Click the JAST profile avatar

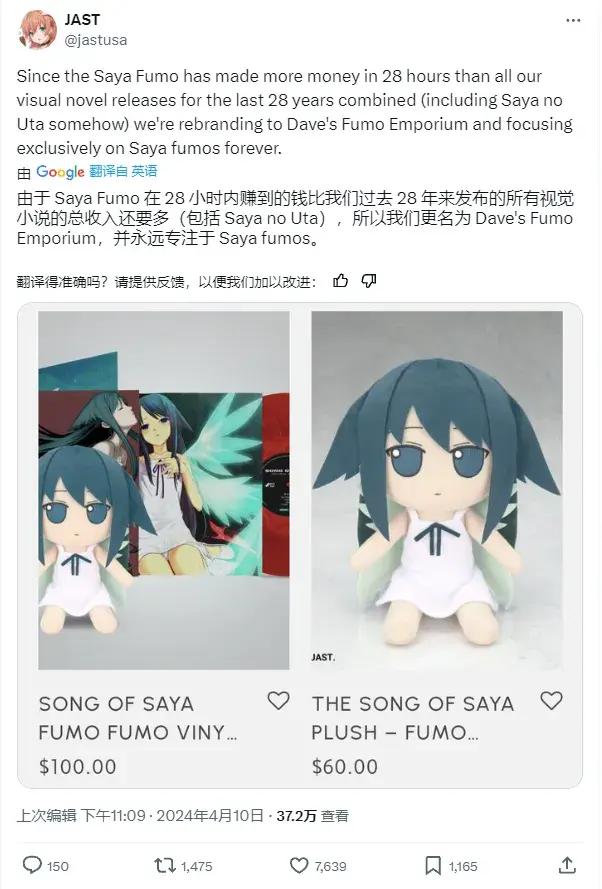pyautogui.click(x=37, y=30)
